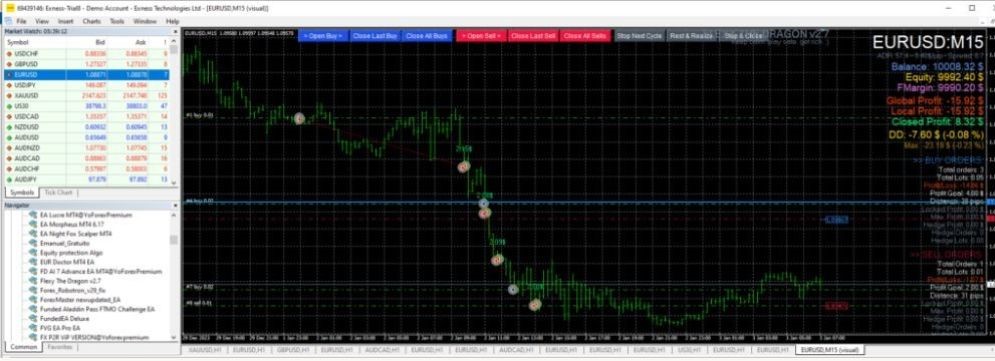Select the AUDUSD row in Market Watch

[x=88, y=137]
